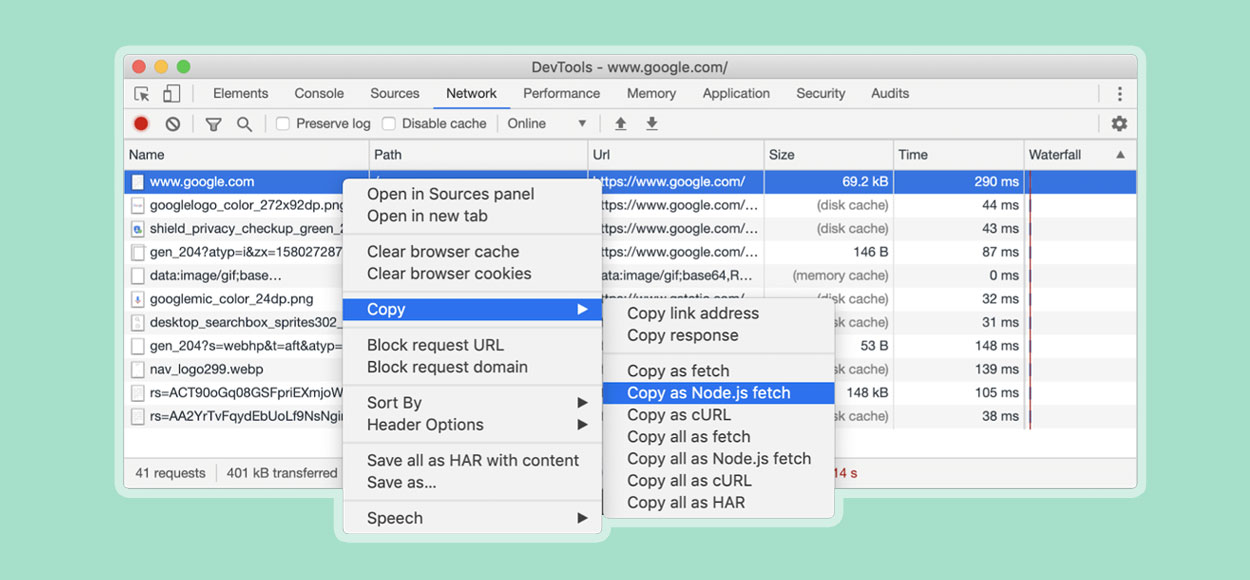Select Copy all as Node.js fetch
Image resolution: width=1250 pixels, height=580 pixels.
719,459
